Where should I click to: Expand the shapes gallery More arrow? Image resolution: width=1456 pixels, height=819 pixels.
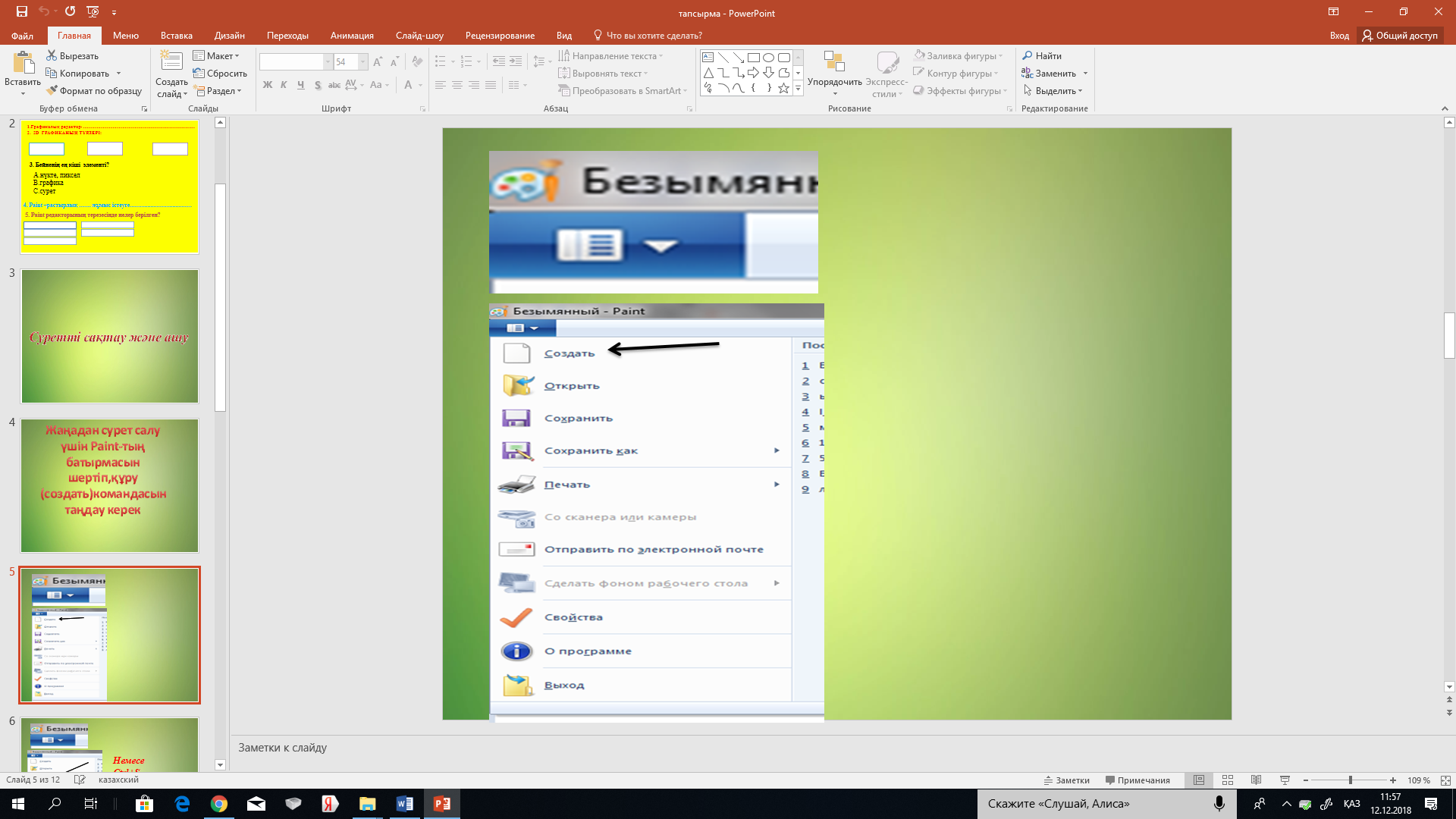(798, 89)
